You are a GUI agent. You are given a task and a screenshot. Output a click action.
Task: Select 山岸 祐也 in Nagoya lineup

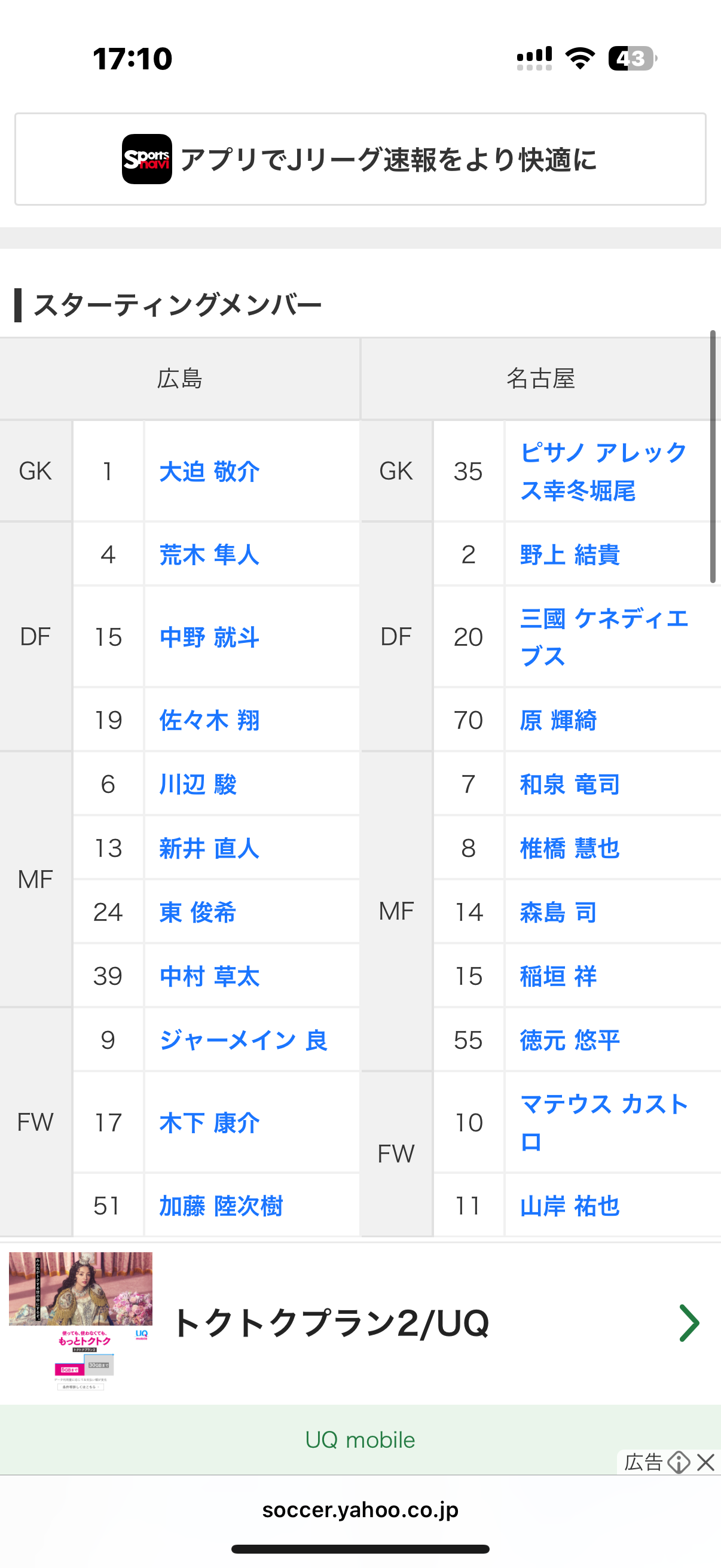570,1206
